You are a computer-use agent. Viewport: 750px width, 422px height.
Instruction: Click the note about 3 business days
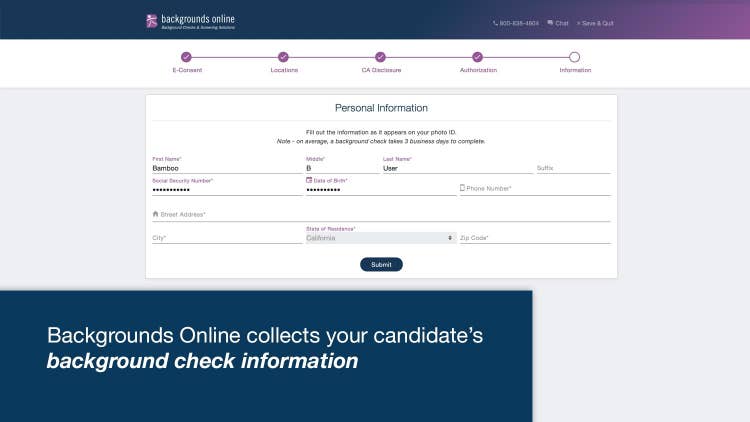[381, 141]
